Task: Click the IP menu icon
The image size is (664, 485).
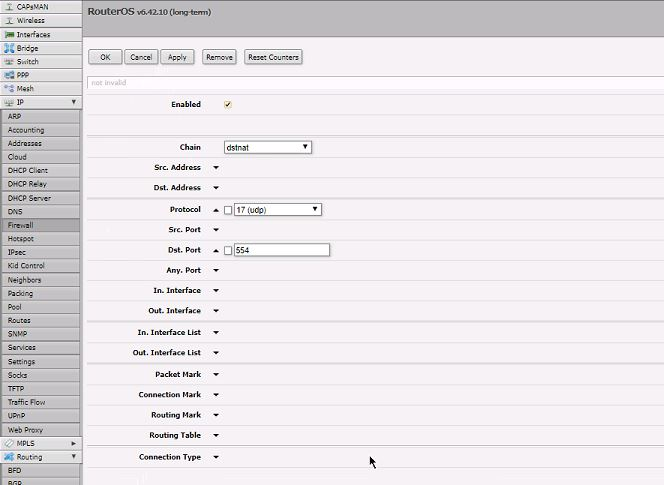Action: pos(9,102)
